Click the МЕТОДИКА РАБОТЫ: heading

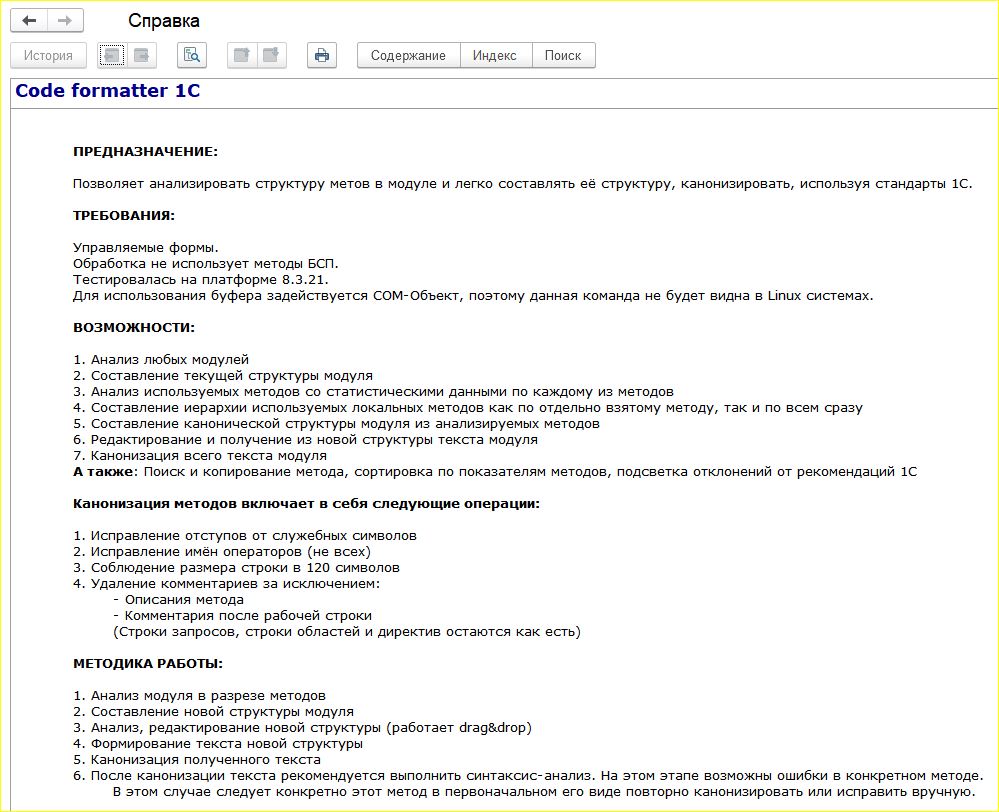(x=148, y=663)
